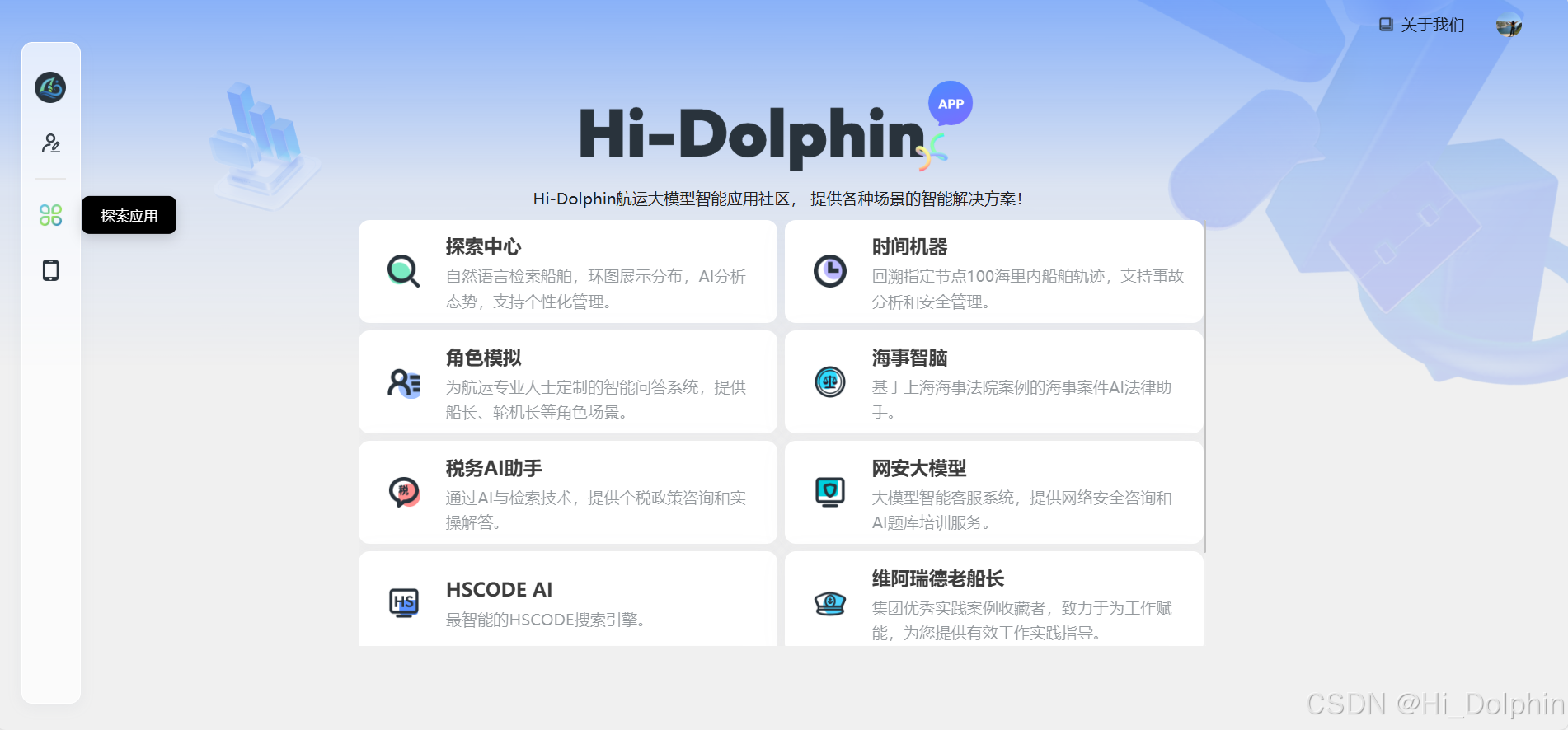This screenshot has height=730, width=1568.
Task: Click the Hi-Dolphin logo icon in sidebar
Action: coord(50,87)
